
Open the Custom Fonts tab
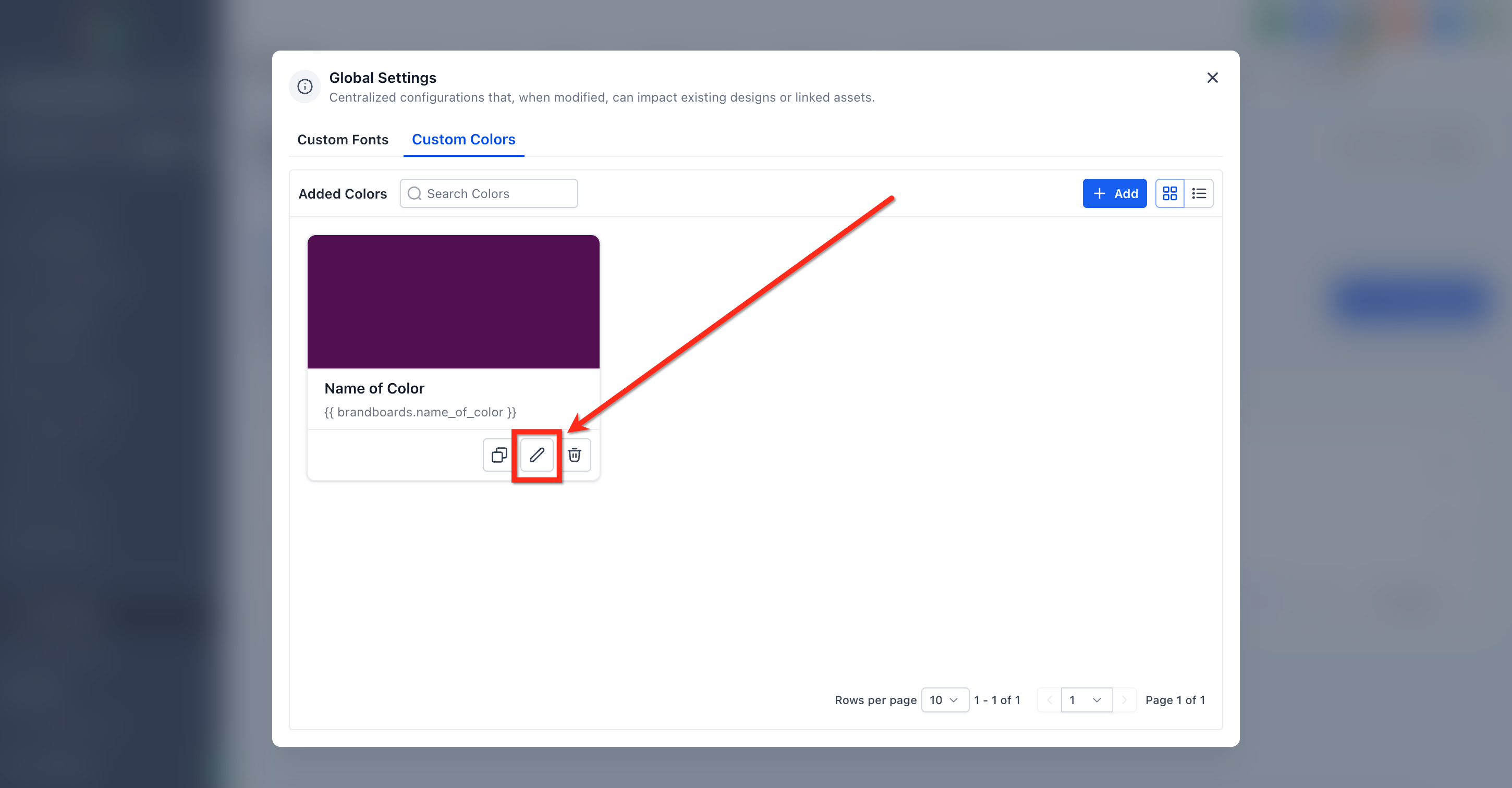pyautogui.click(x=343, y=140)
